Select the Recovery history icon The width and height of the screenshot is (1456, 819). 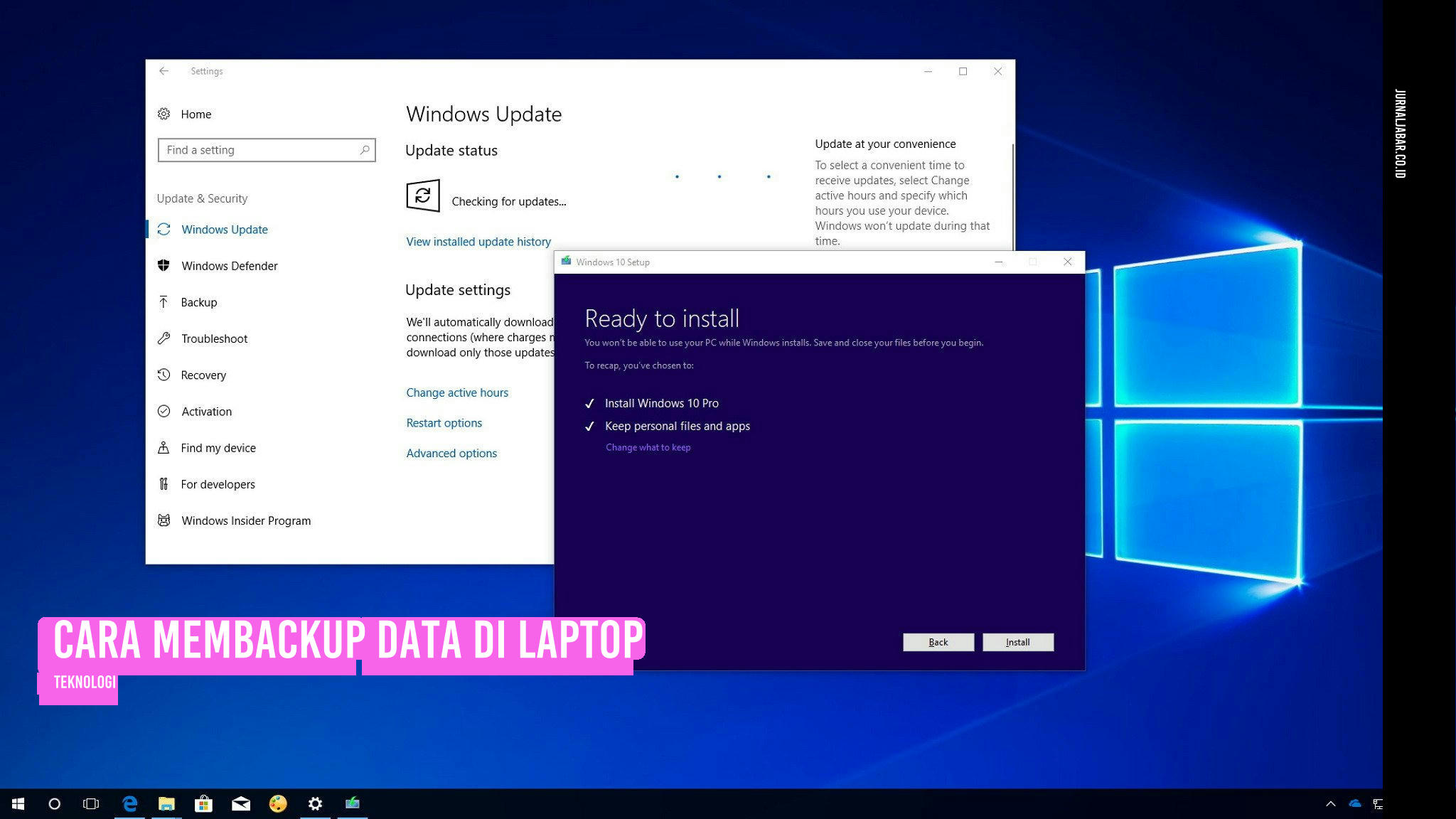(x=164, y=375)
